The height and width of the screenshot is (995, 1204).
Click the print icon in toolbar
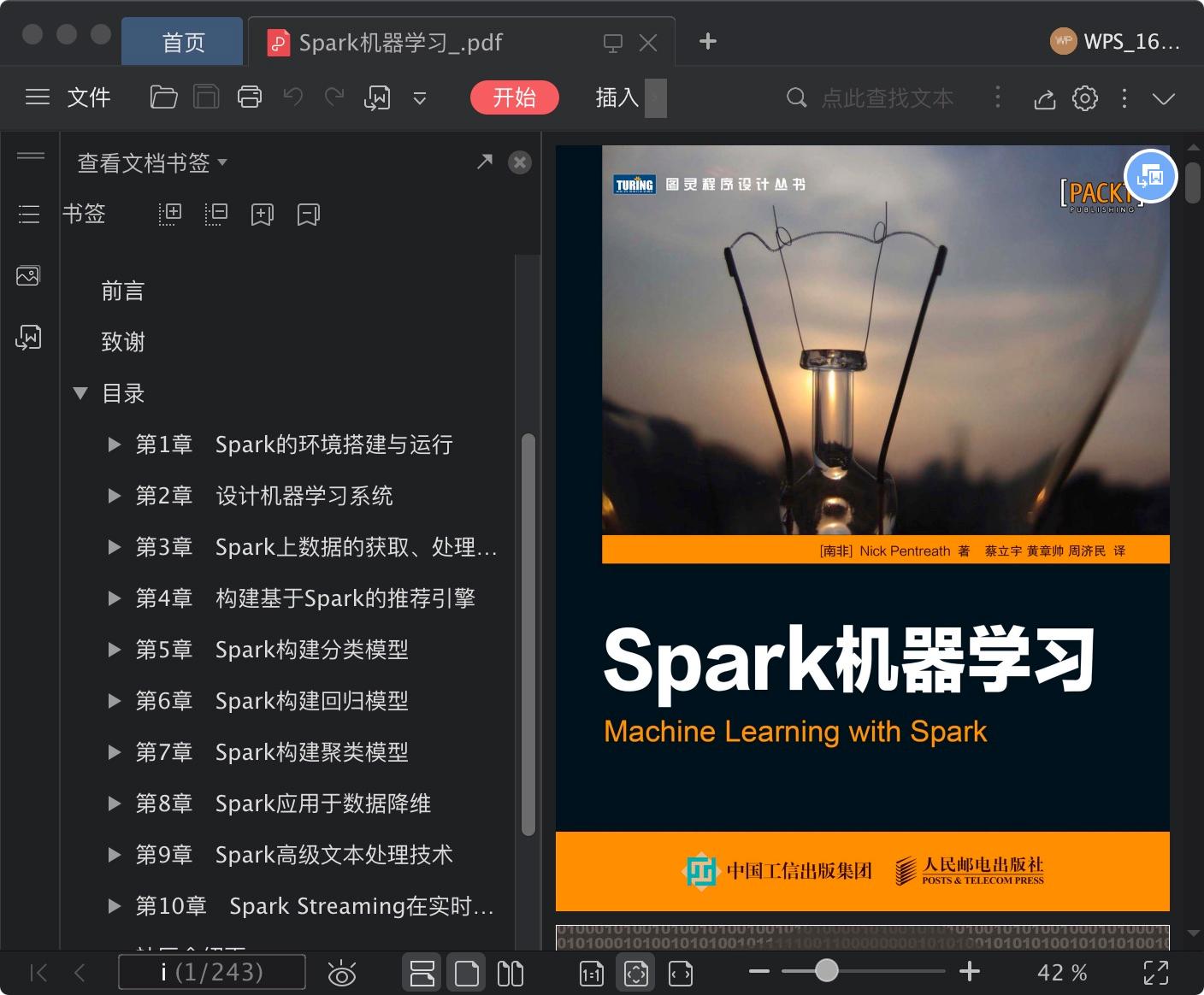click(x=250, y=97)
